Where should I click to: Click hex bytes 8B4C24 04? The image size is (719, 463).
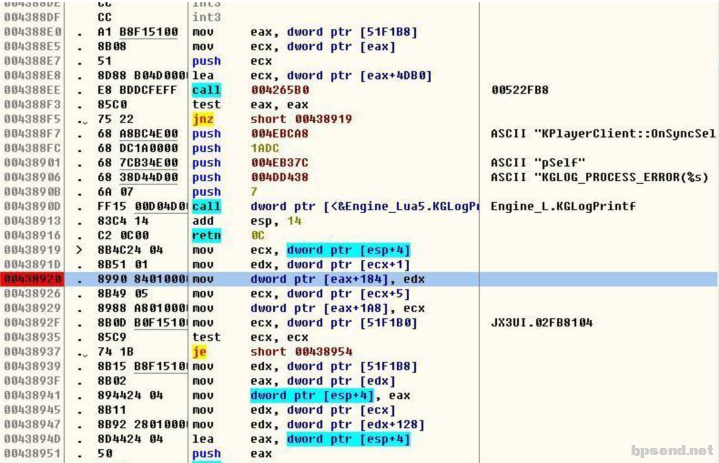[x=130, y=250]
